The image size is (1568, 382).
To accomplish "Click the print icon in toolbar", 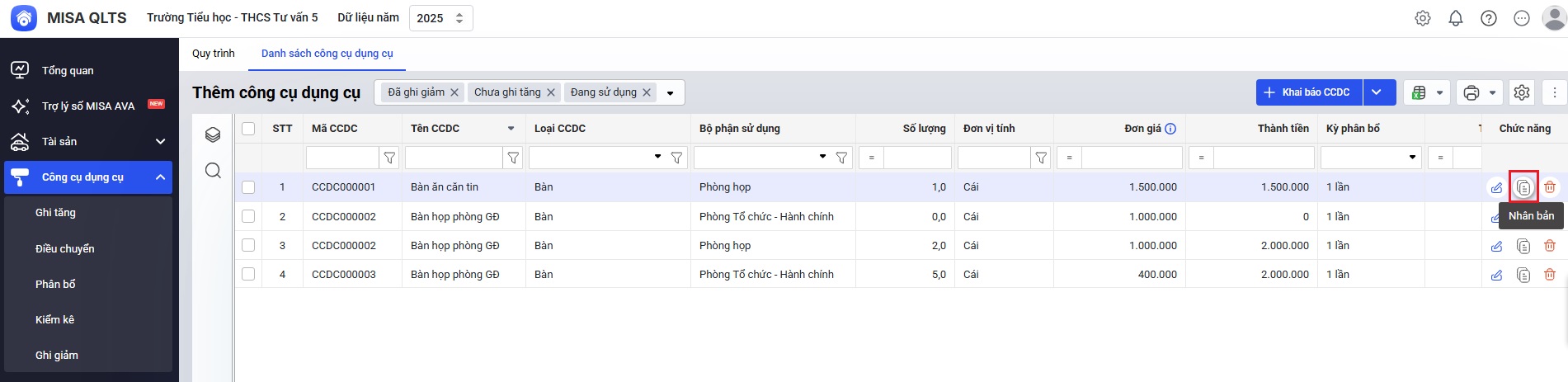I will [x=1471, y=92].
